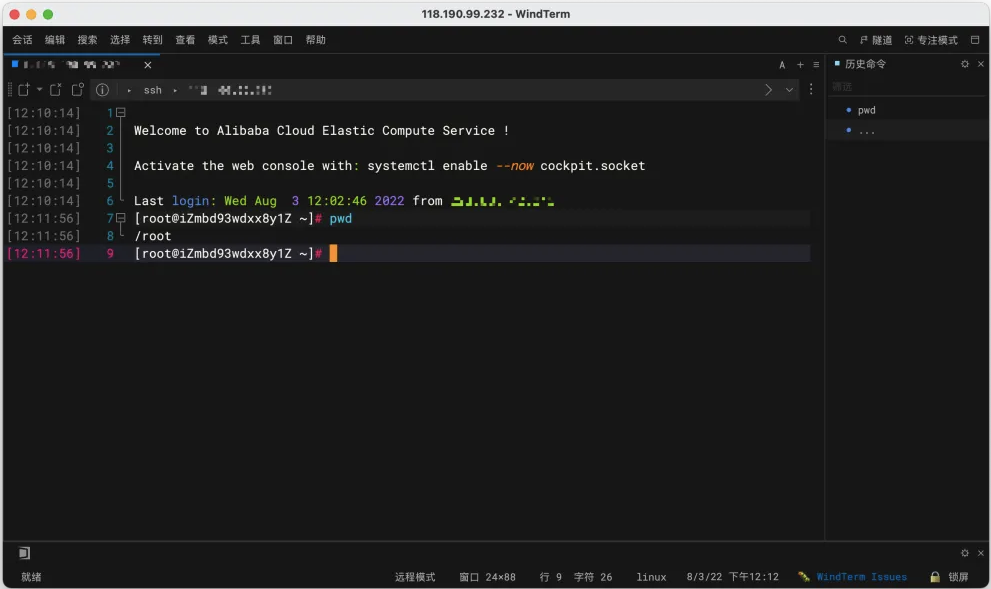The width and height of the screenshot is (991, 589).
Task: Collapse the fold marker at line 1
Action: (x=121, y=112)
